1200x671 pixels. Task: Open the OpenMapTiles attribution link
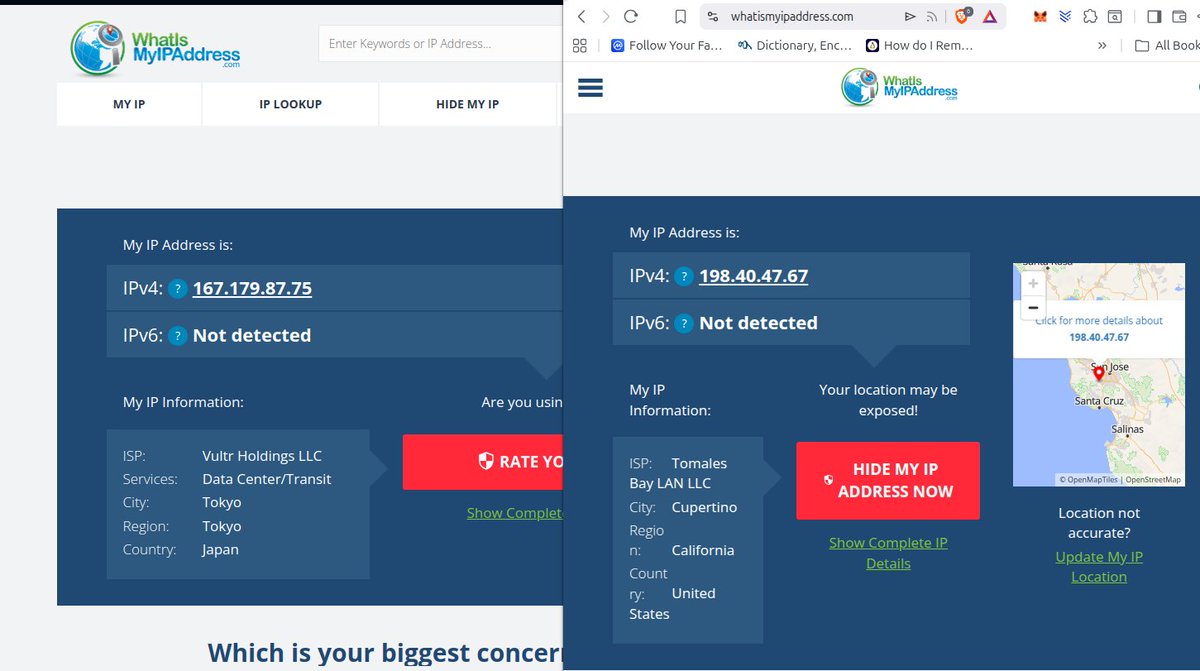click(x=1091, y=480)
